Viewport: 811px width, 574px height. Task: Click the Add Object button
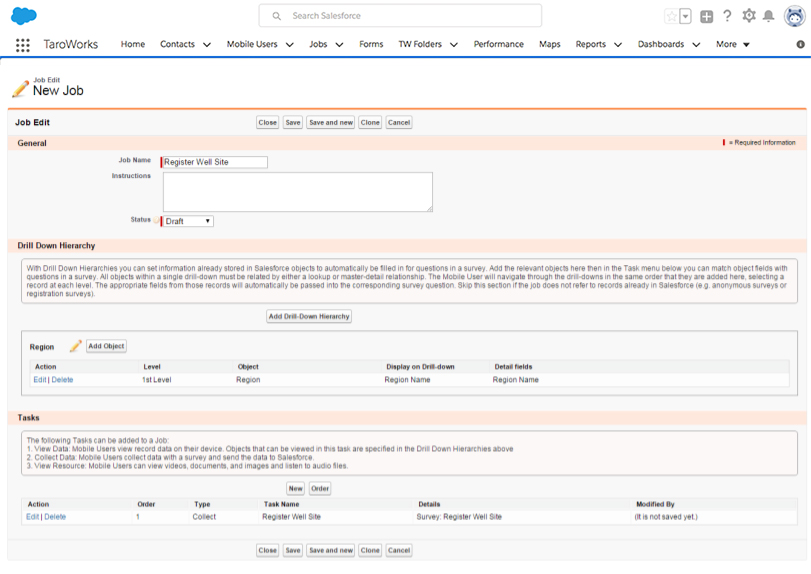[x=106, y=346]
